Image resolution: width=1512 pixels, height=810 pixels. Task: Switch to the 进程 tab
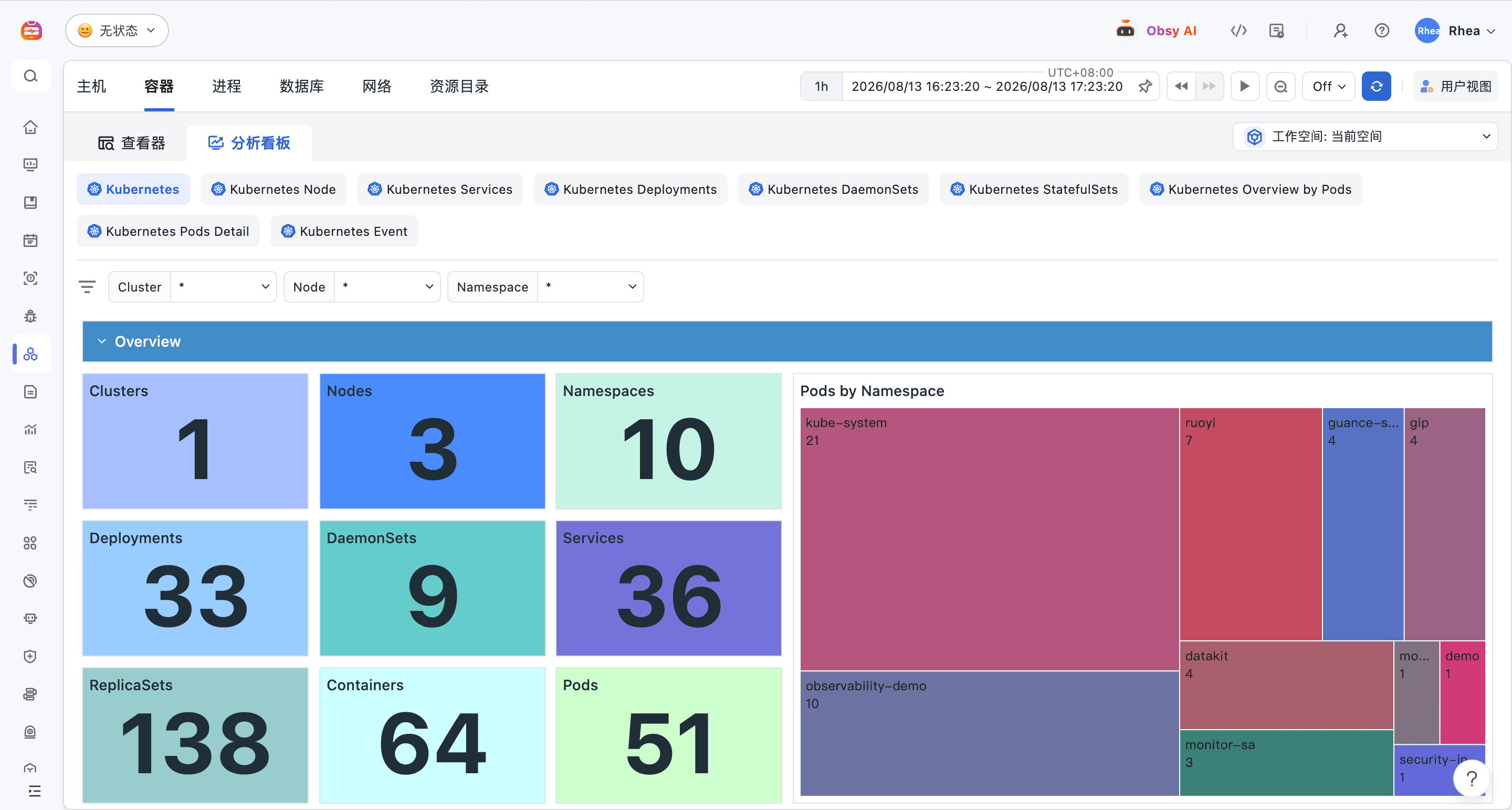(x=227, y=86)
